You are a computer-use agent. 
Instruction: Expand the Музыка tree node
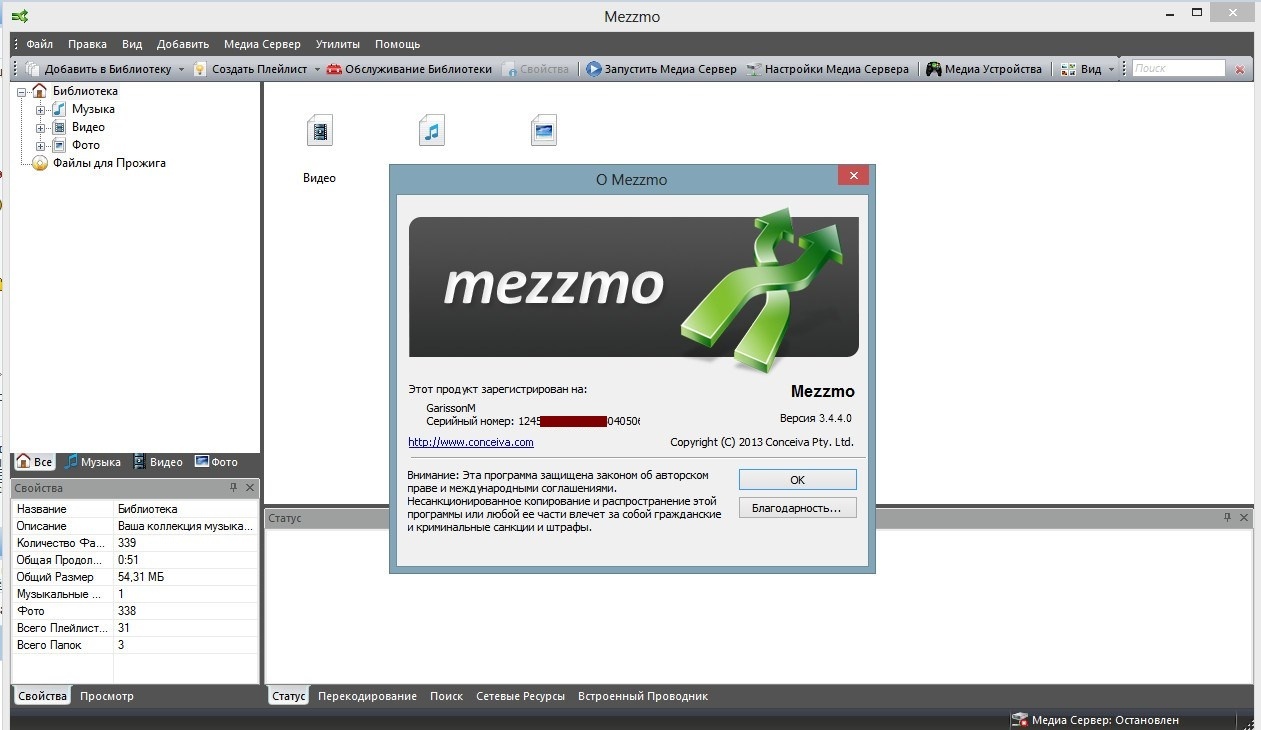pyautogui.click(x=41, y=109)
